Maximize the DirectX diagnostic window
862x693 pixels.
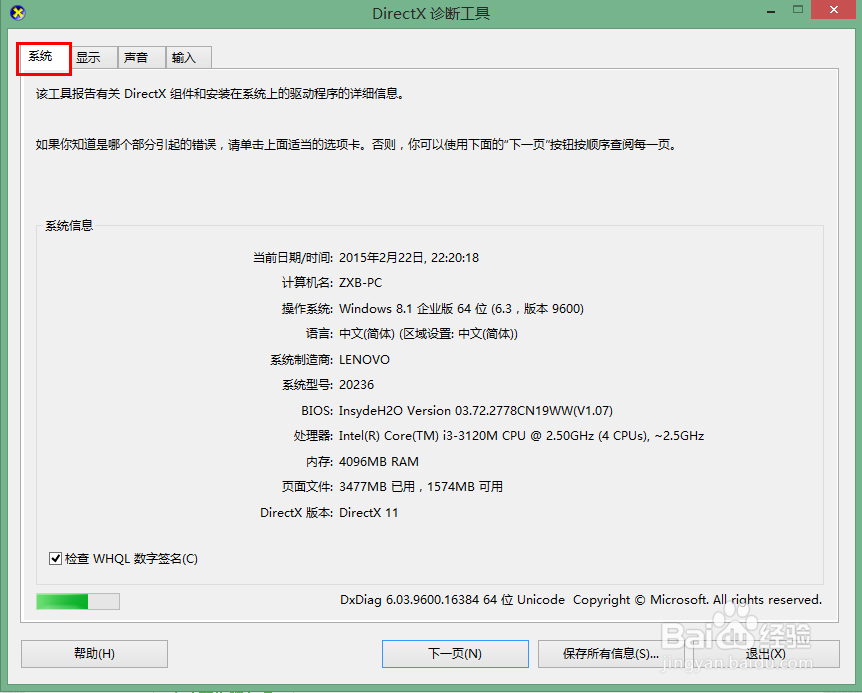click(798, 10)
